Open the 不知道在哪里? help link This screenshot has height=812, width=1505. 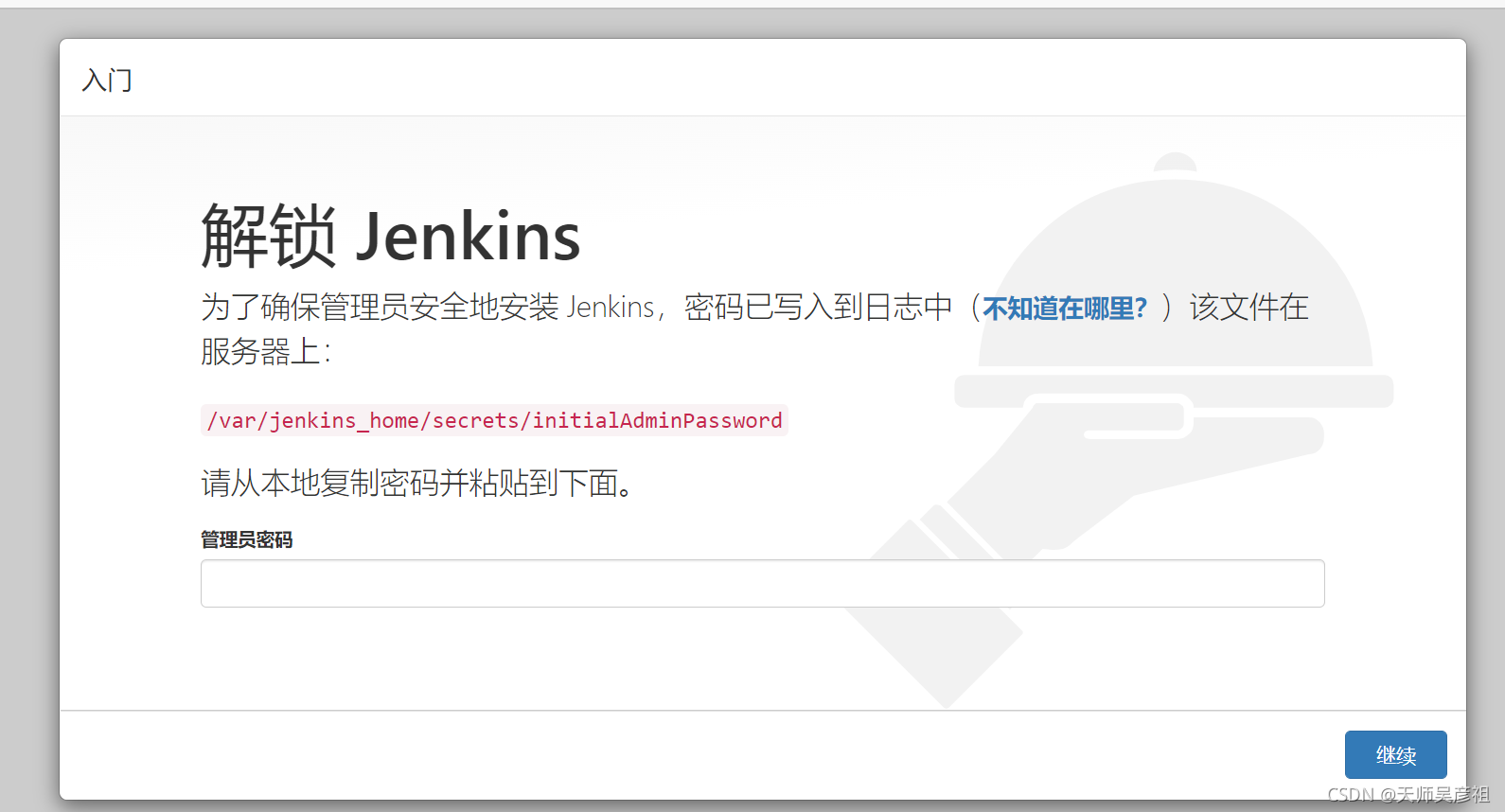(1065, 308)
